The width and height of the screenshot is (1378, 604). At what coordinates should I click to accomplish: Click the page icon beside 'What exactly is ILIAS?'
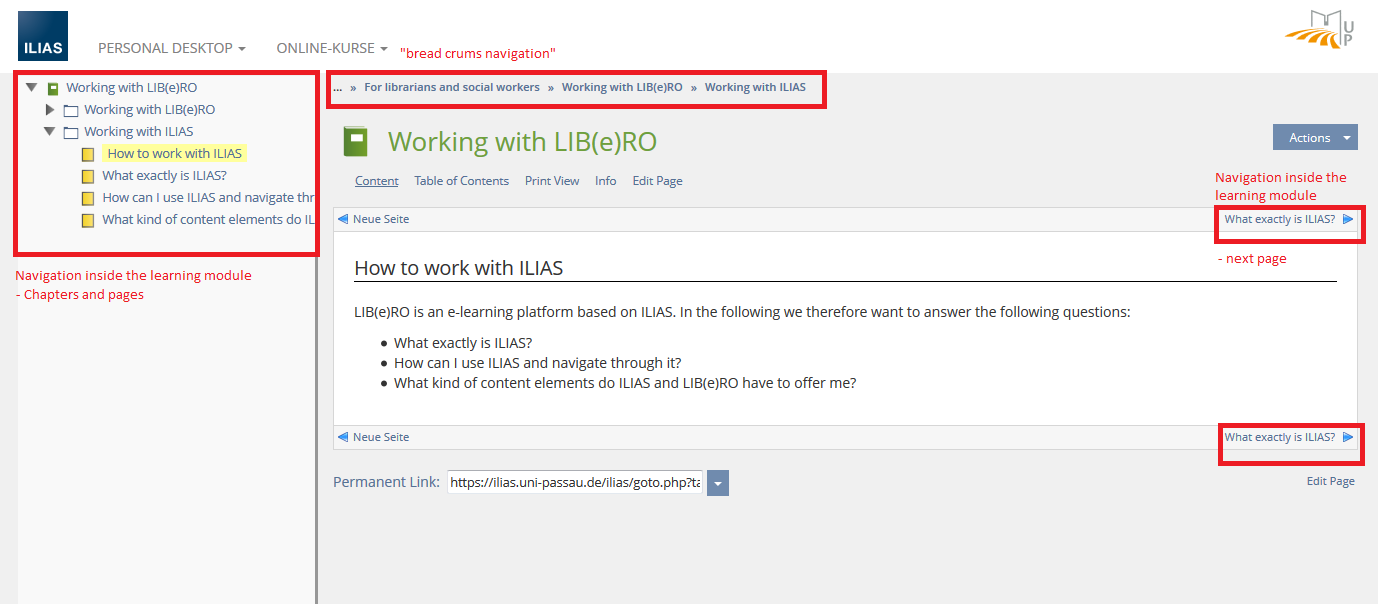point(88,177)
